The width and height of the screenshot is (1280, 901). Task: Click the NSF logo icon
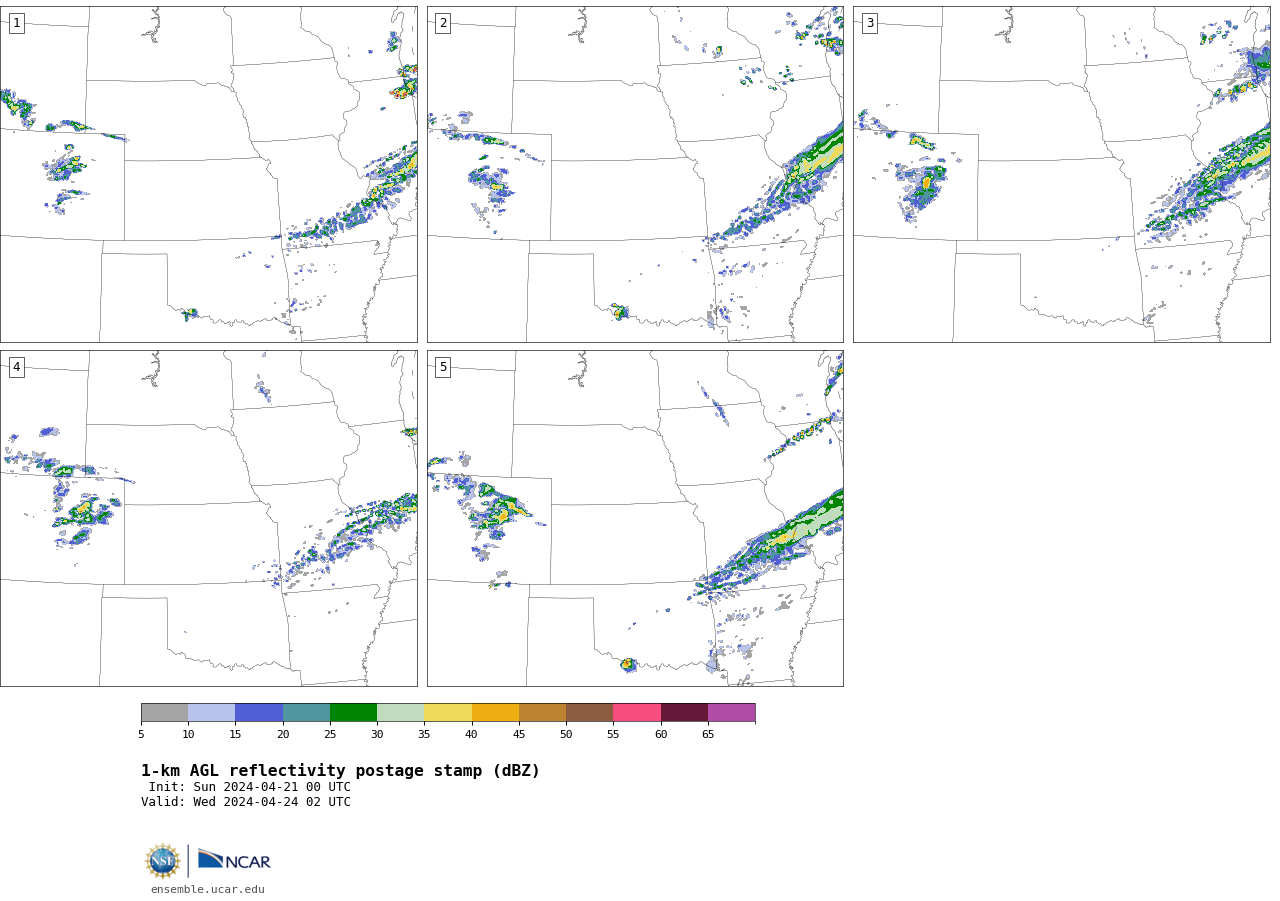click(x=163, y=861)
